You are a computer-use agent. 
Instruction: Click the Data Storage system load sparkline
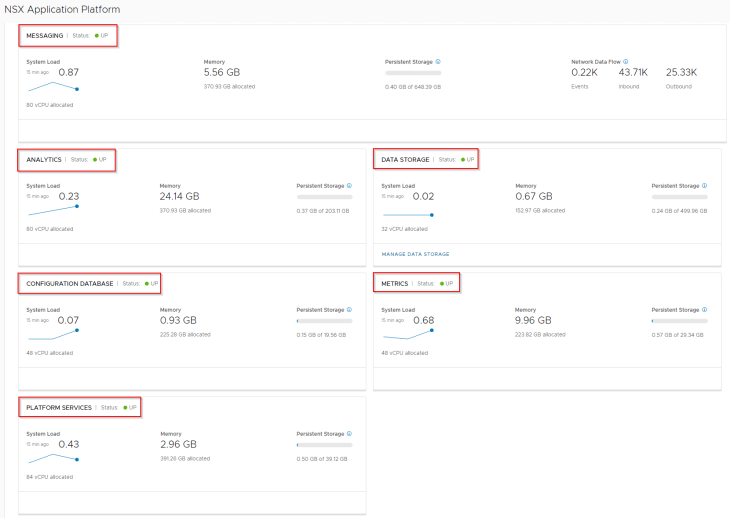coord(408,215)
